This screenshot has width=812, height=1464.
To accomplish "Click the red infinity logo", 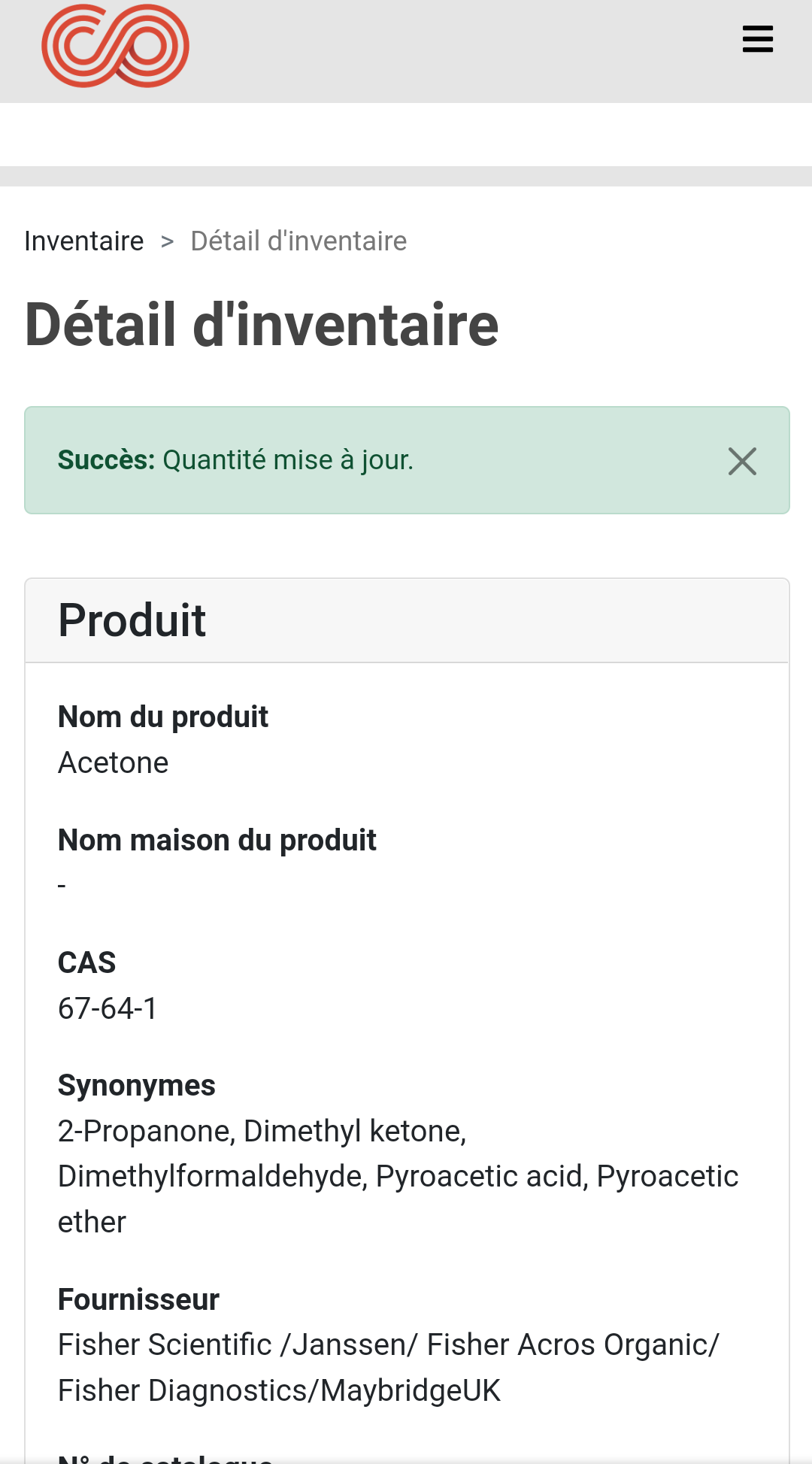I will [x=115, y=45].
